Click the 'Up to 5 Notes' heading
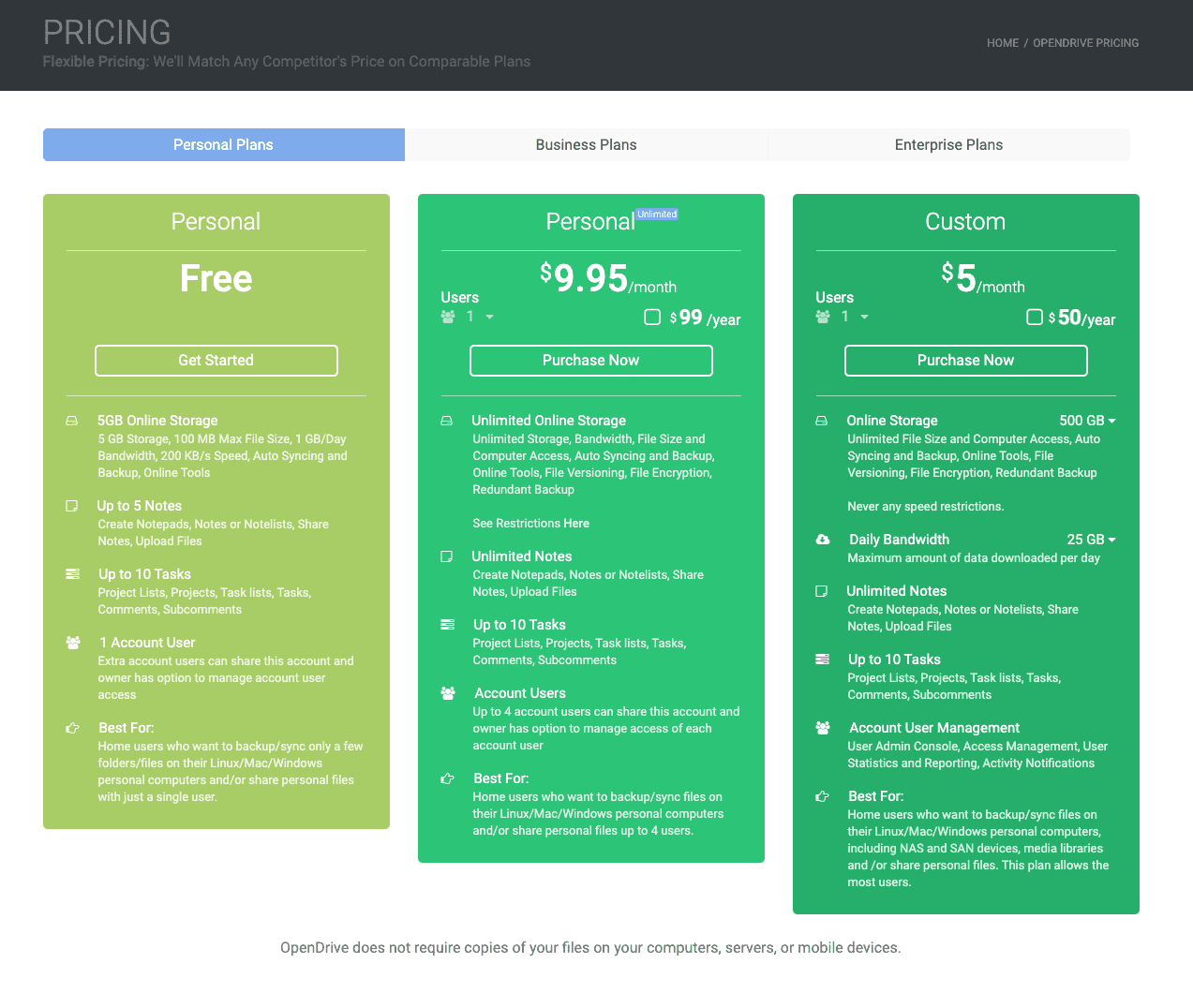The image size is (1193, 1008). click(140, 506)
